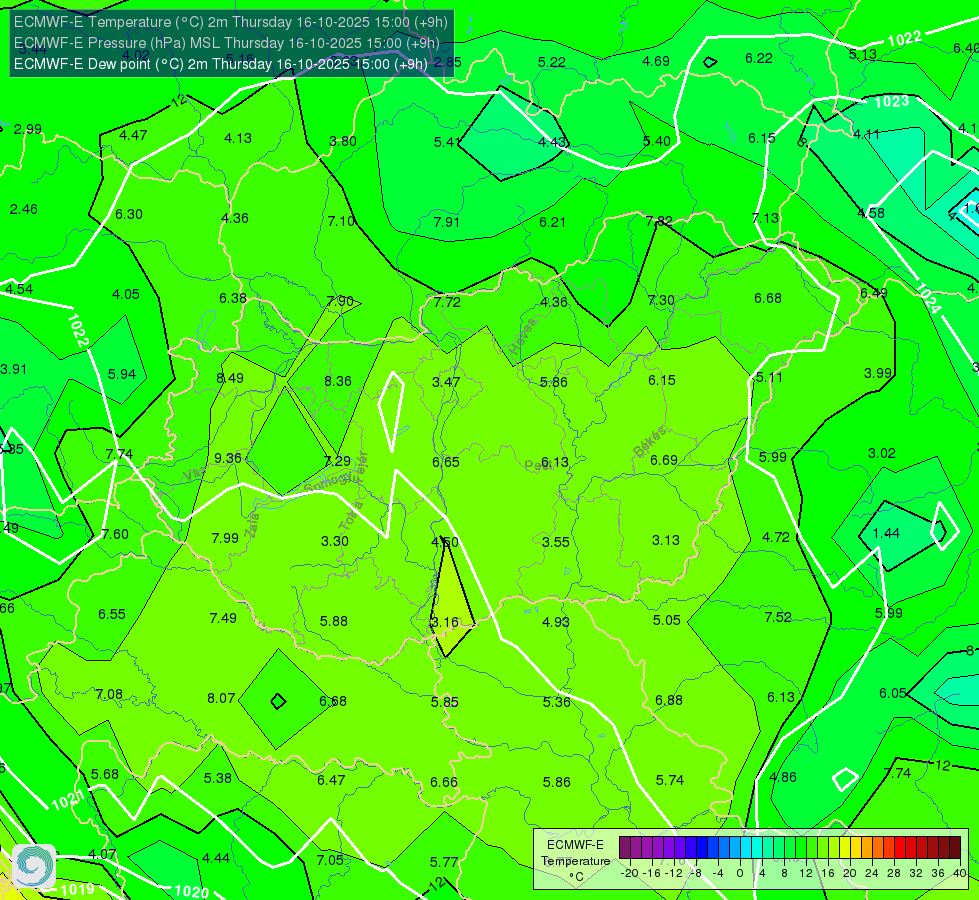Screen dimensions: 979x900
Task: Click the dew point value 3.30
Action: point(335,541)
